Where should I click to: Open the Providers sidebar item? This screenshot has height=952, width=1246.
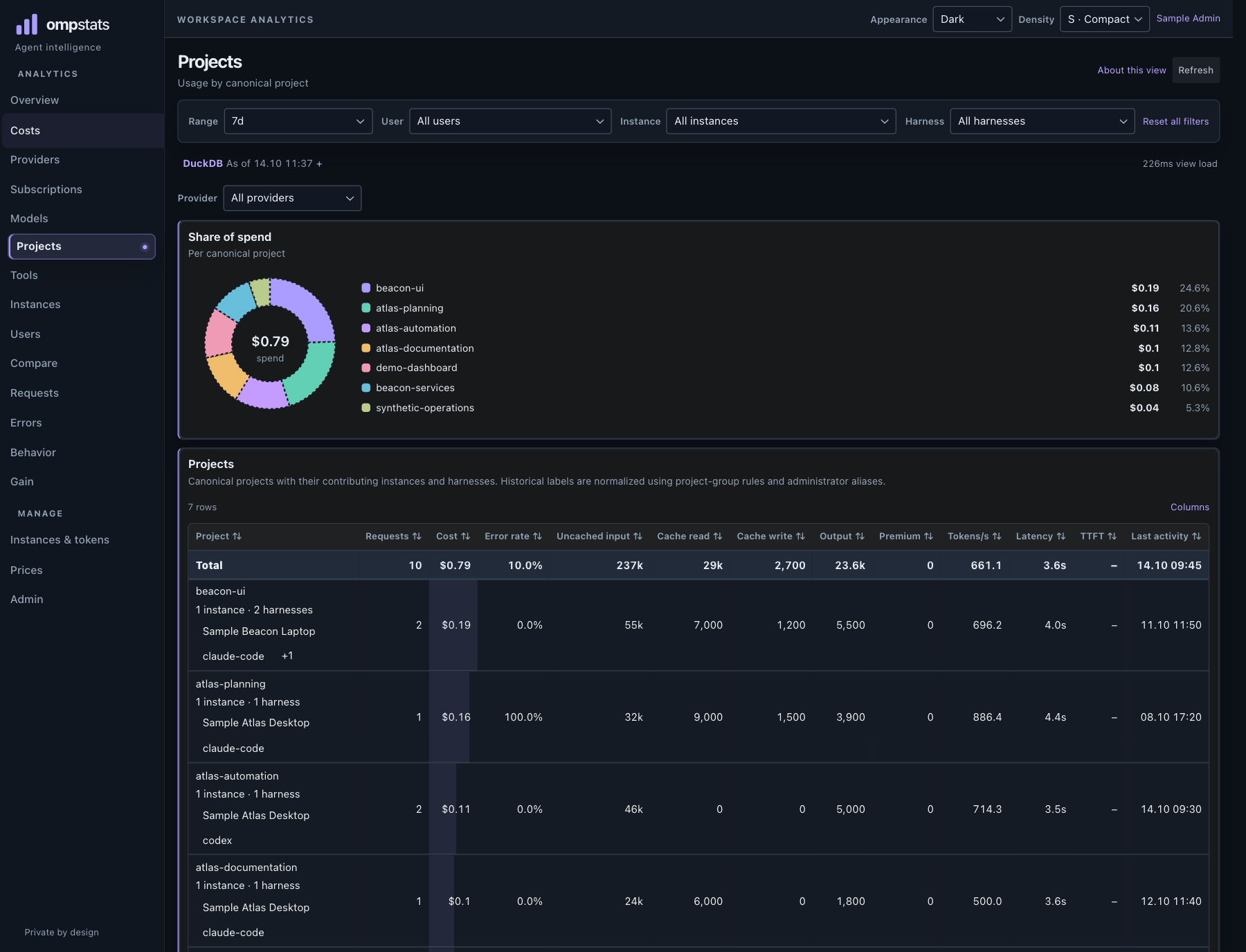[x=35, y=160]
